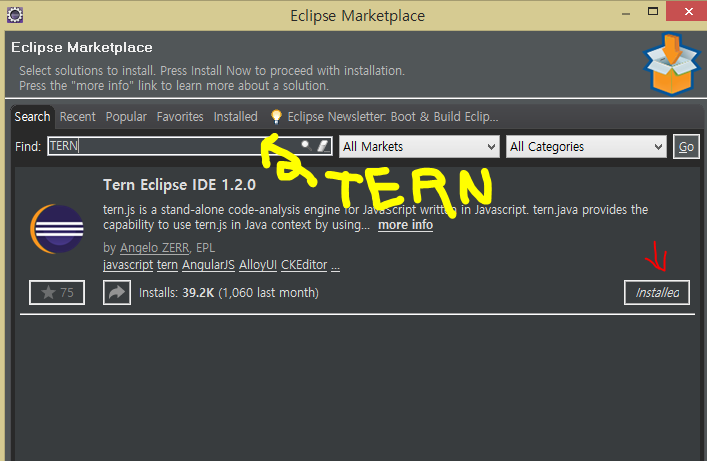This screenshot has width=707, height=461.
Task: Click the lightbulb newsletter icon
Action: click(276, 117)
